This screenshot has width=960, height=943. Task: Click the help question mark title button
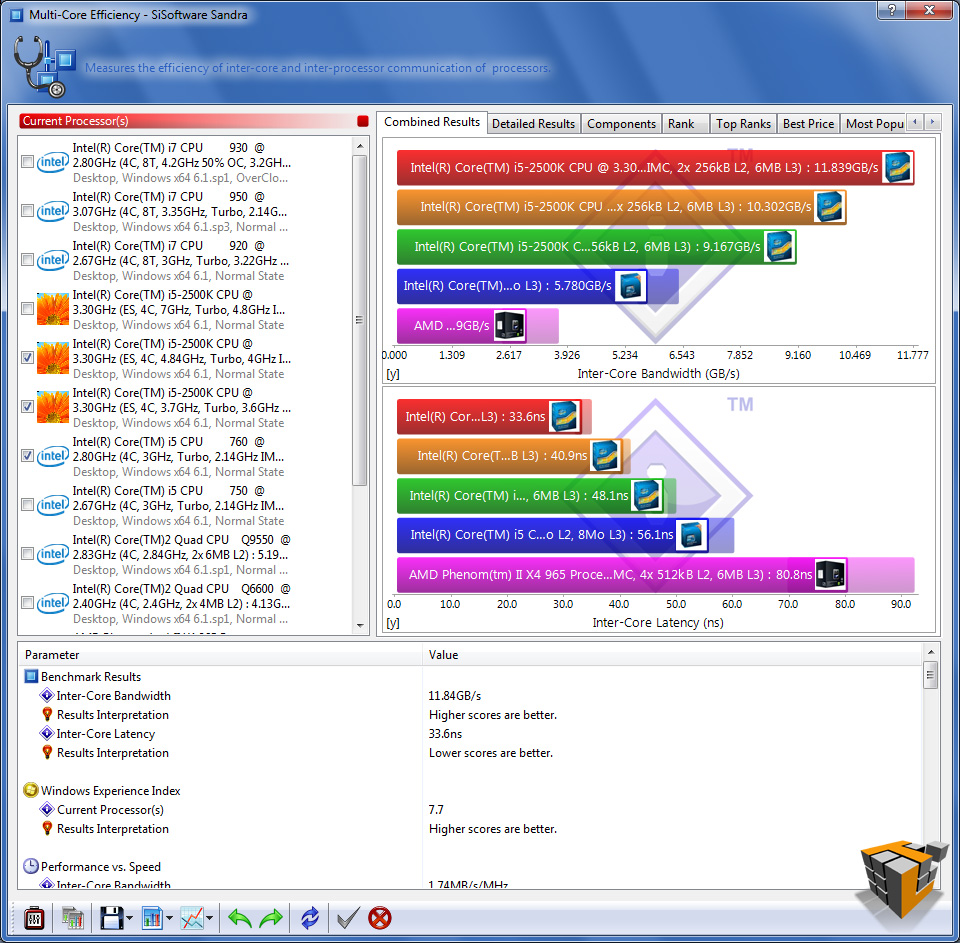pos(891,10)
